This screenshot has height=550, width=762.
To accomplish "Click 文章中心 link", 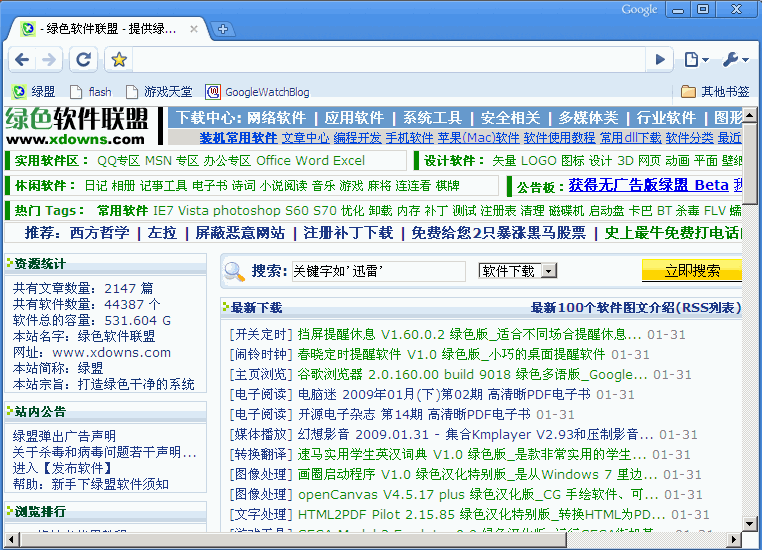I will click(306, 138).
